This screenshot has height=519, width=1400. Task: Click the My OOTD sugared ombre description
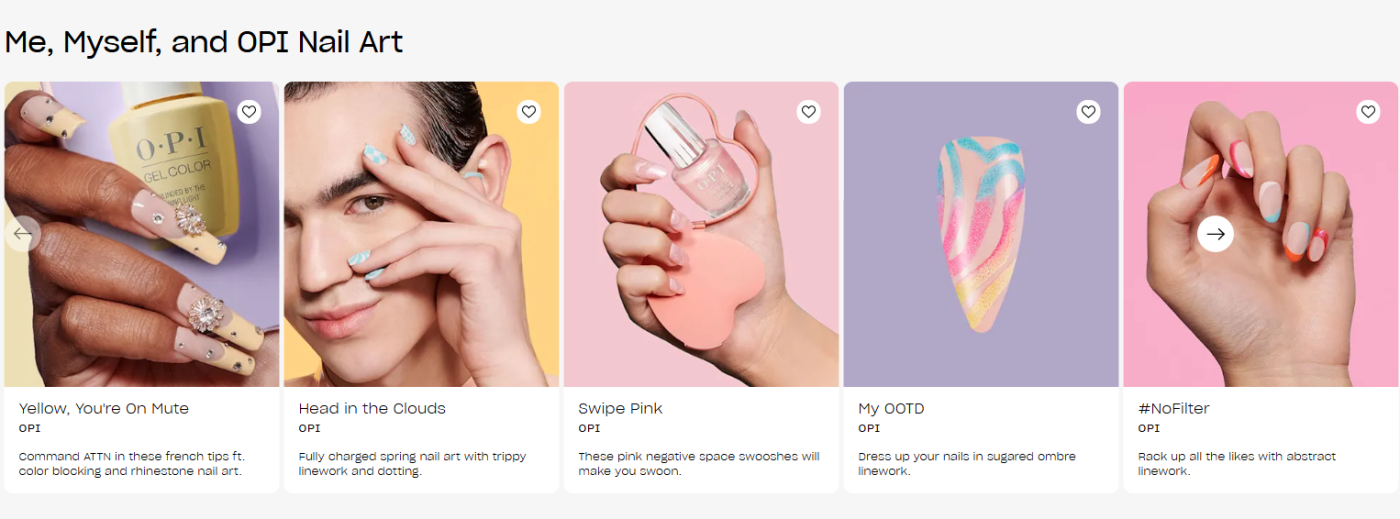click(966, 463)
